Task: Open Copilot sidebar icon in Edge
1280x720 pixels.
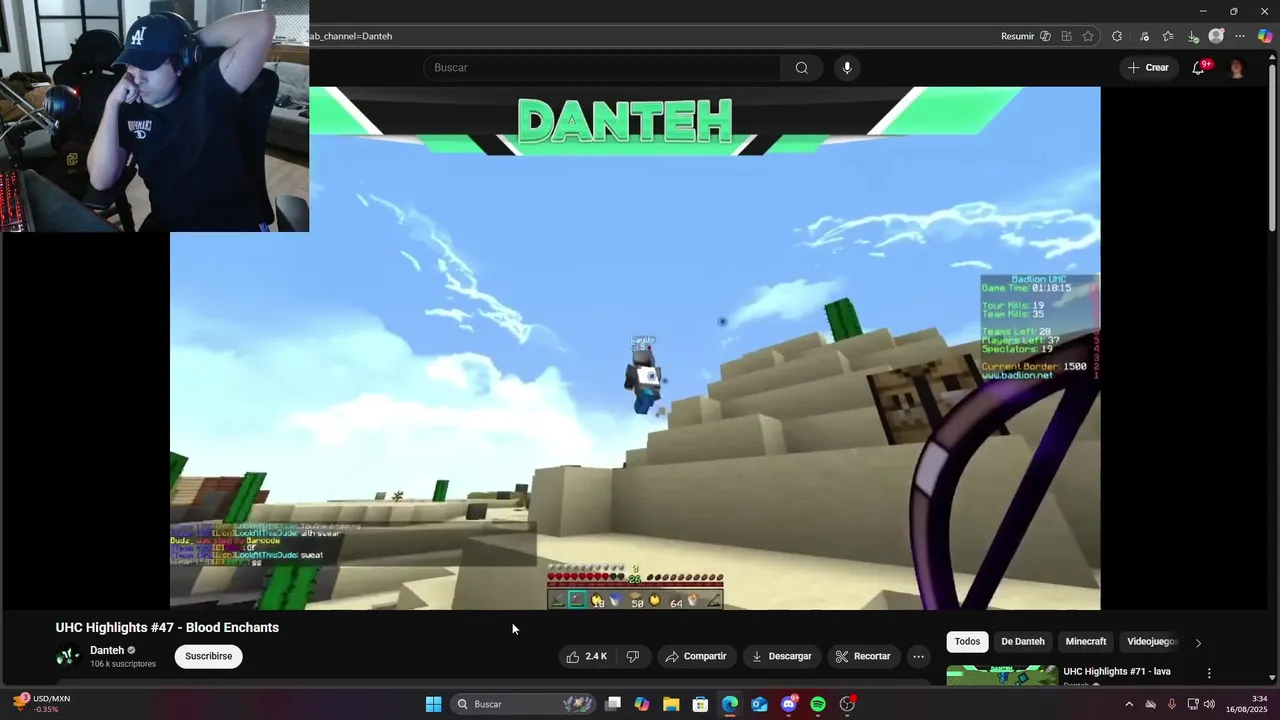Action: point(1266,36)
